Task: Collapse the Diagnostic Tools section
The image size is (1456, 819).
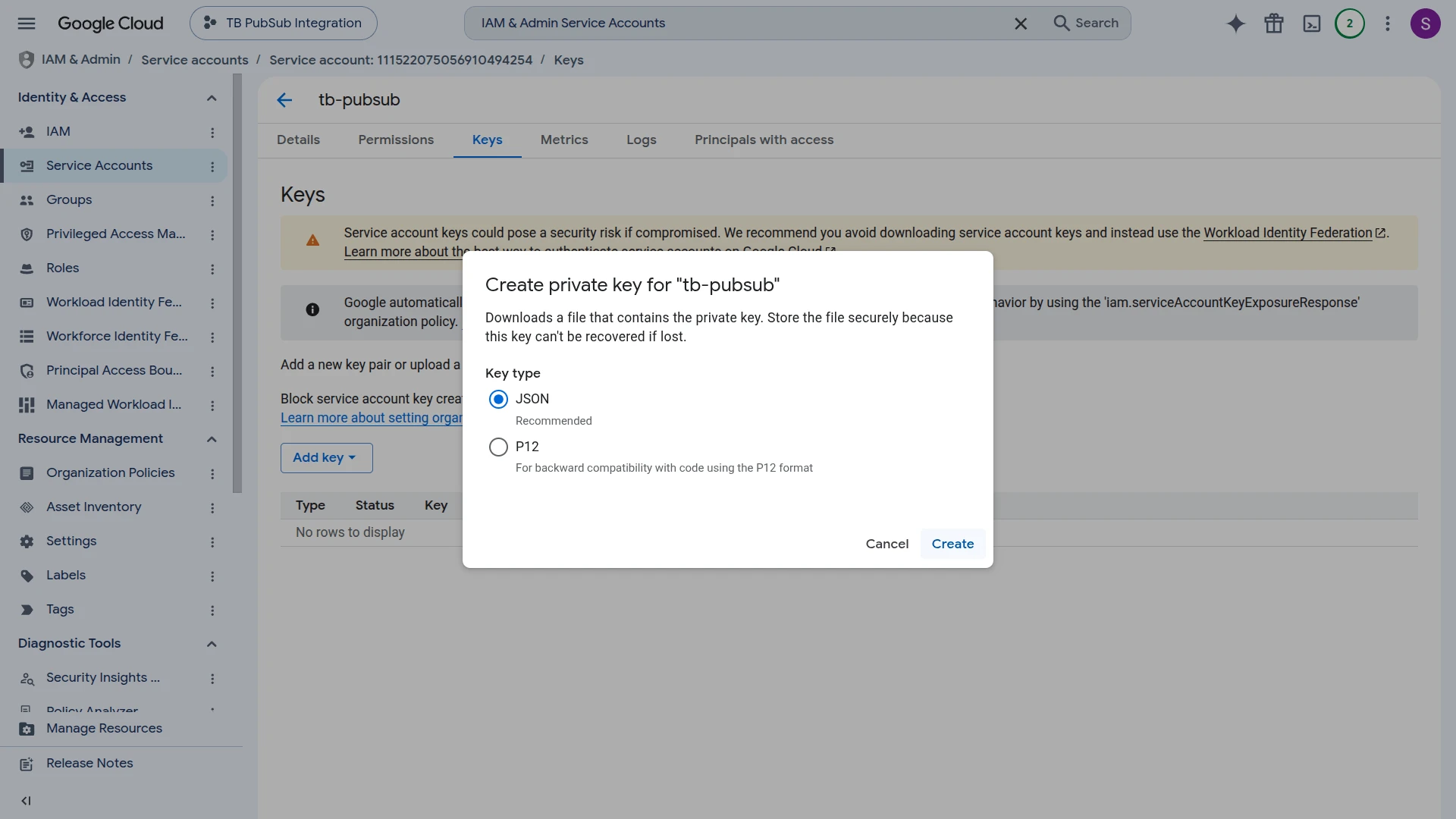Action: coord(212,644)
